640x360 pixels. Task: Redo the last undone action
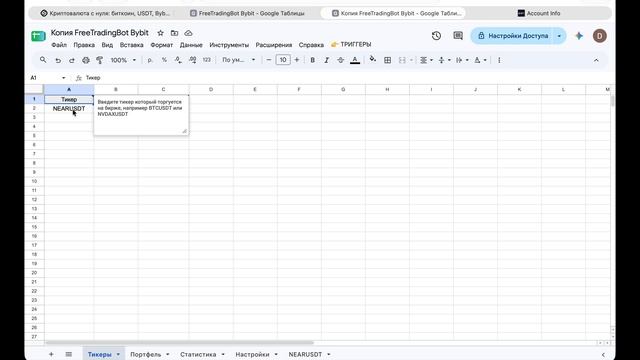72,60
